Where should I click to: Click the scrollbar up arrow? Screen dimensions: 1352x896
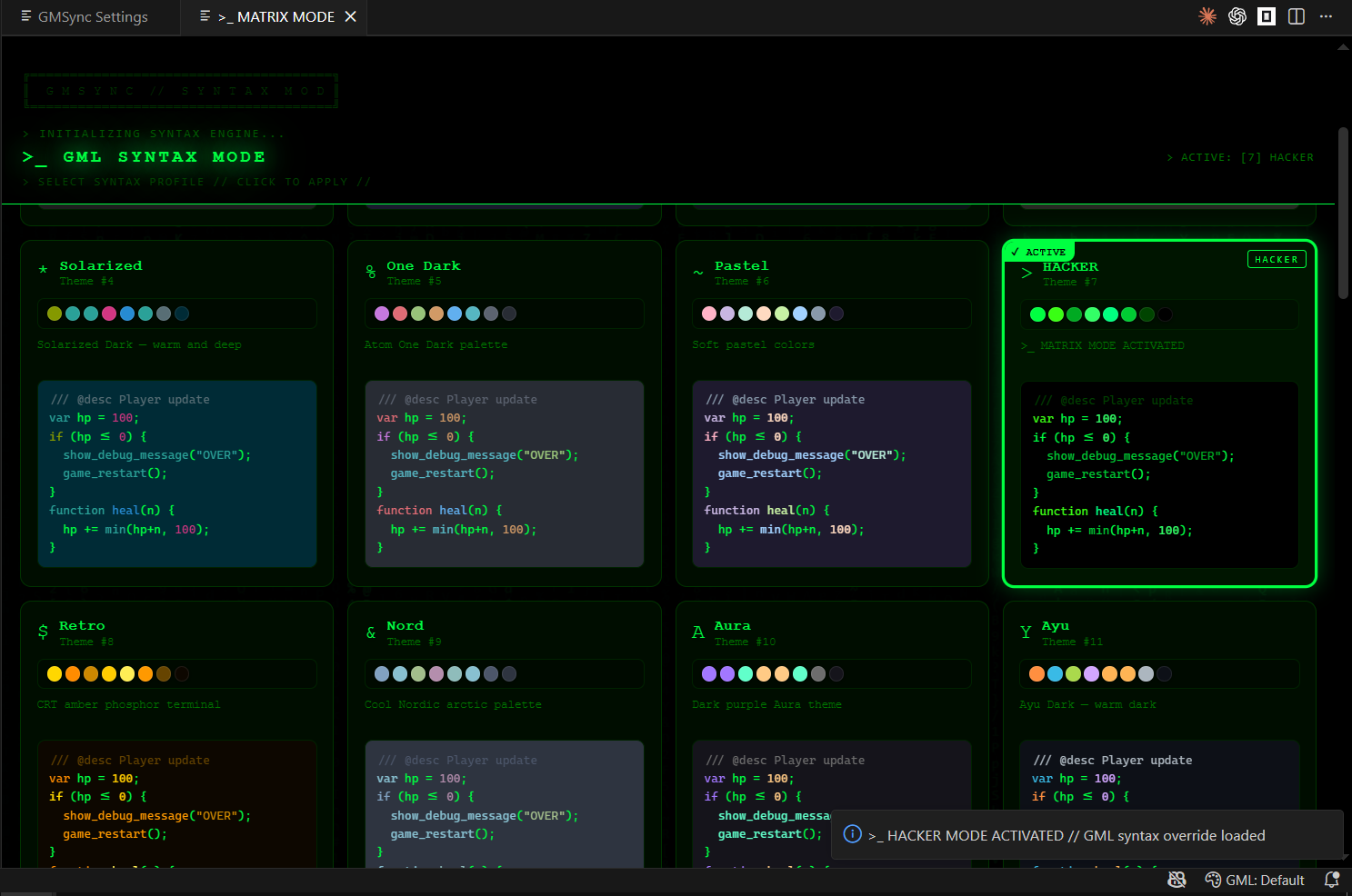(x=1343, y=47)
